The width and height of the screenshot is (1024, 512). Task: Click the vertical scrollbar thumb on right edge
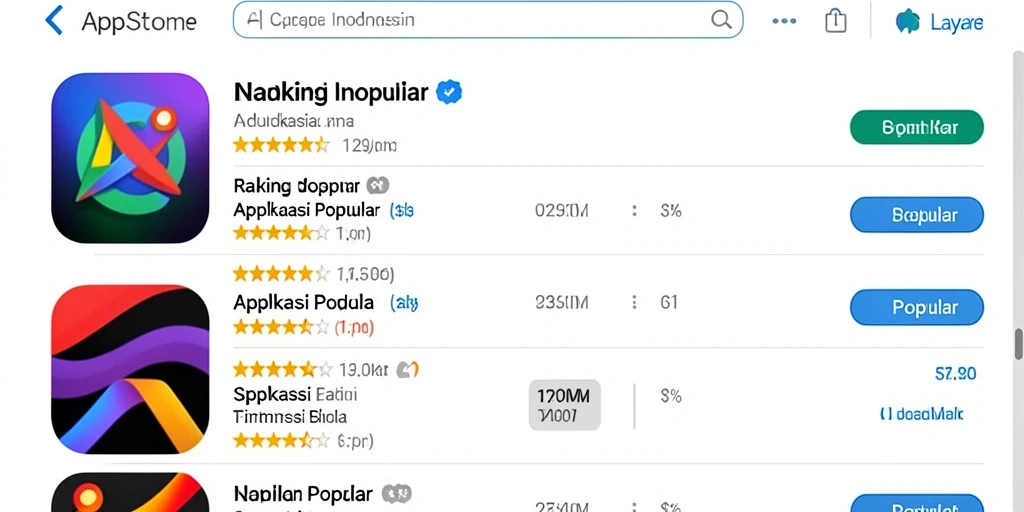click(1018, 345)
